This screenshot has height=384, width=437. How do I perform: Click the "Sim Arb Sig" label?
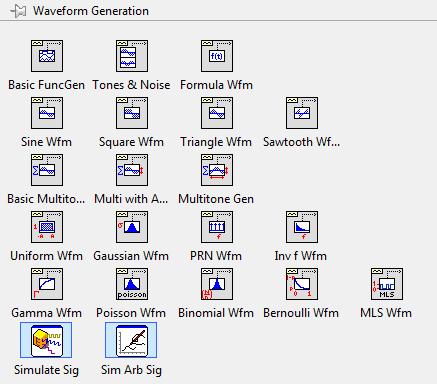click(131, 370)
